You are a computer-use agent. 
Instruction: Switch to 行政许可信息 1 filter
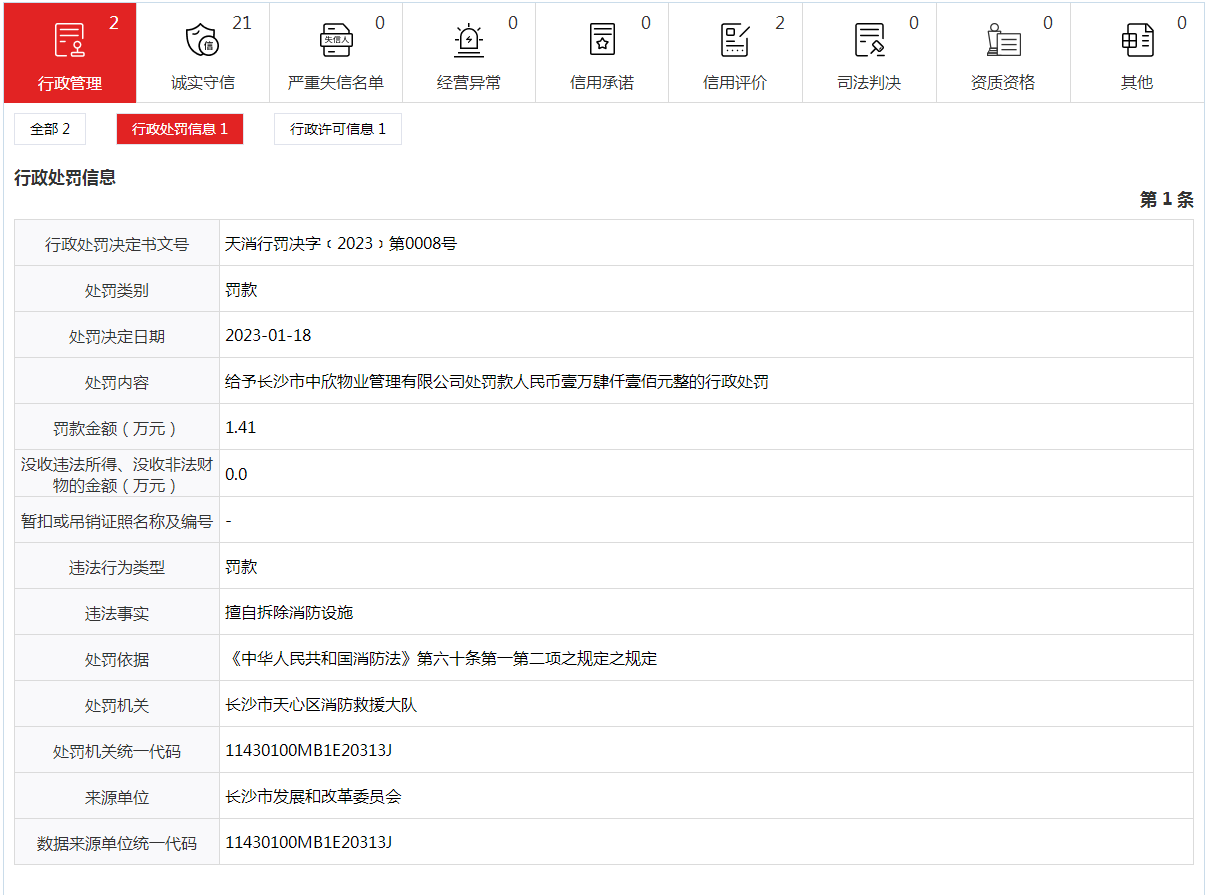(x=338, y=129)
